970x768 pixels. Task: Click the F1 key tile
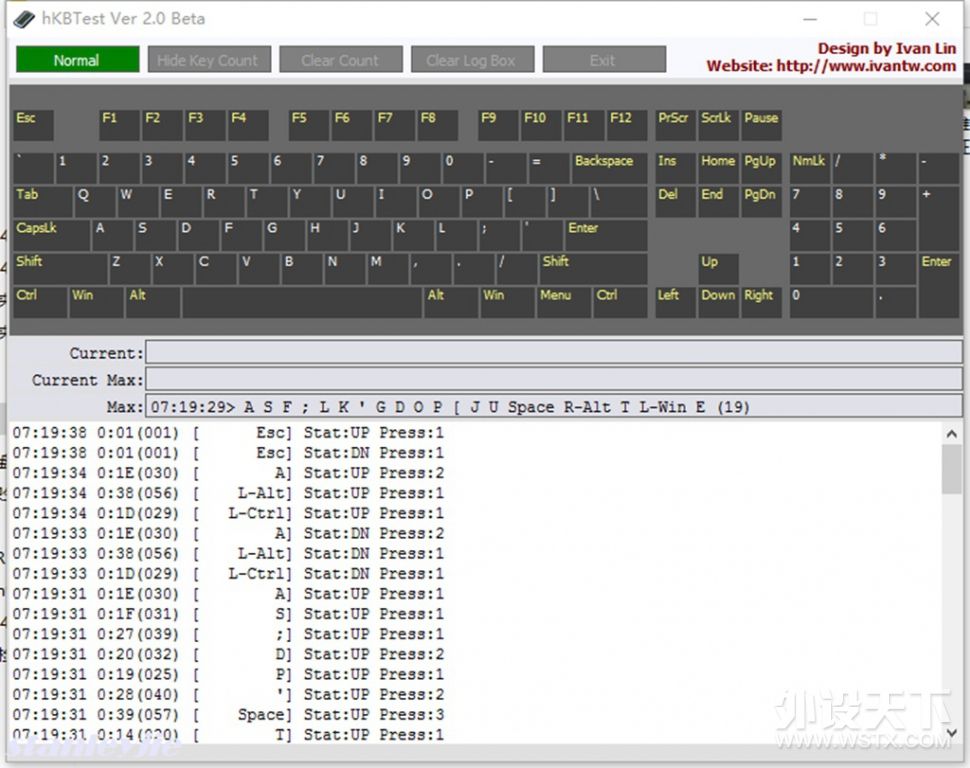[119, 126]
